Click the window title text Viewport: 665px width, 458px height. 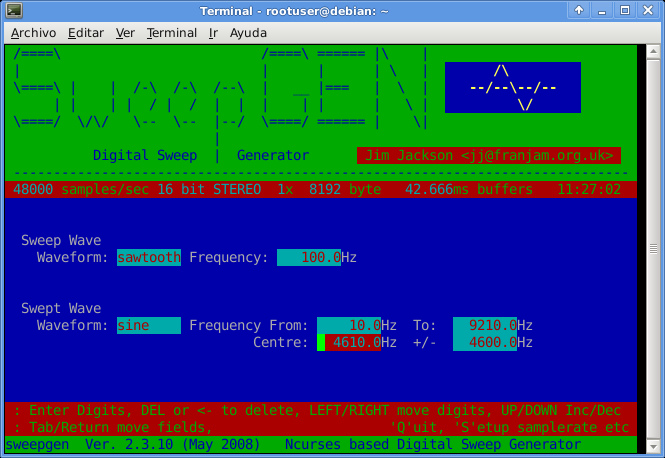[294, 11]
